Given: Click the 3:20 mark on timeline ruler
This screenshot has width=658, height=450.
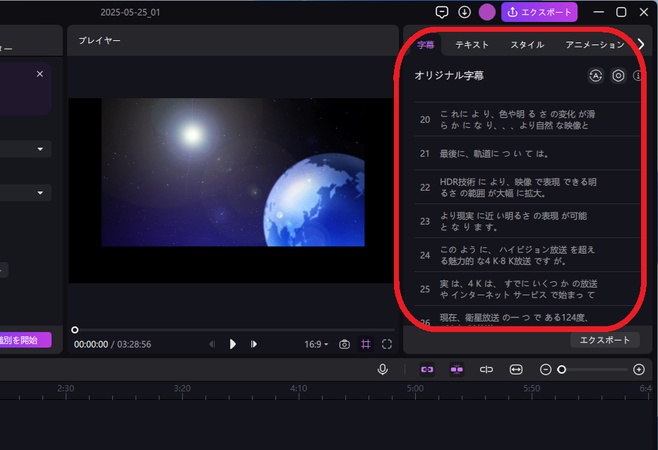Looking at the screenshot, I should coord(182,389).
